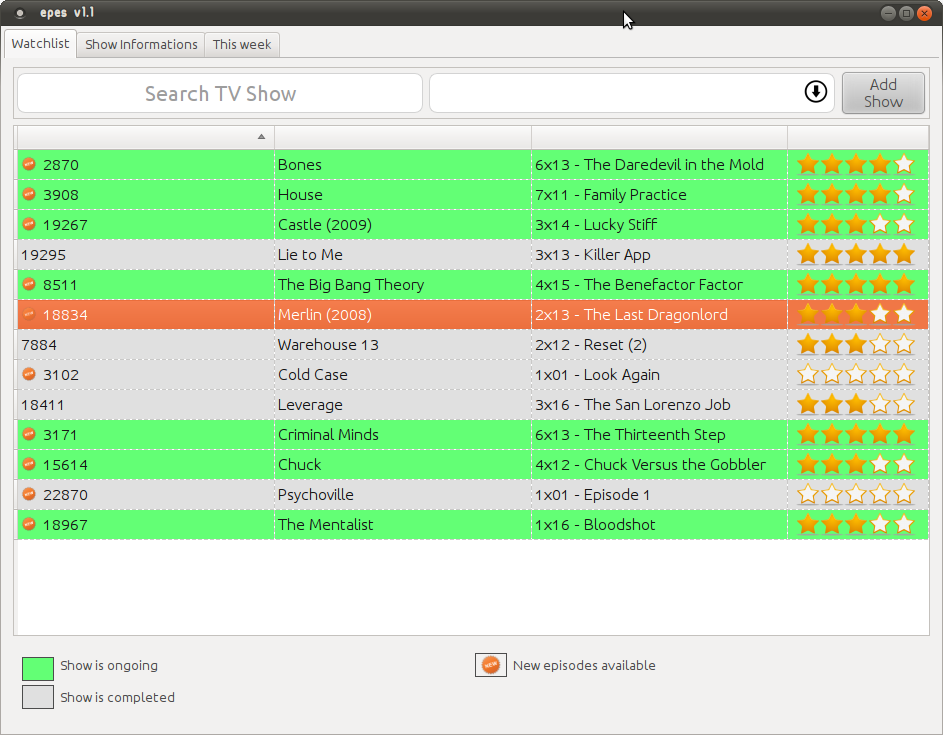Click the Search TV Show field
The image size is (943, 735).
coord(220,93)
